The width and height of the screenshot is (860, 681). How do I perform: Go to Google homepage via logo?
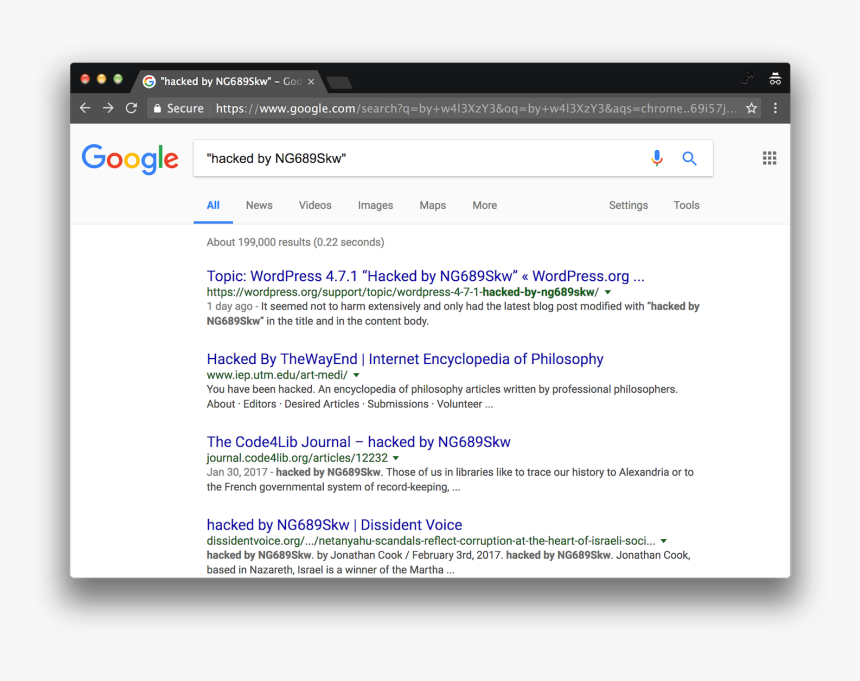click(x=130, y=159)
